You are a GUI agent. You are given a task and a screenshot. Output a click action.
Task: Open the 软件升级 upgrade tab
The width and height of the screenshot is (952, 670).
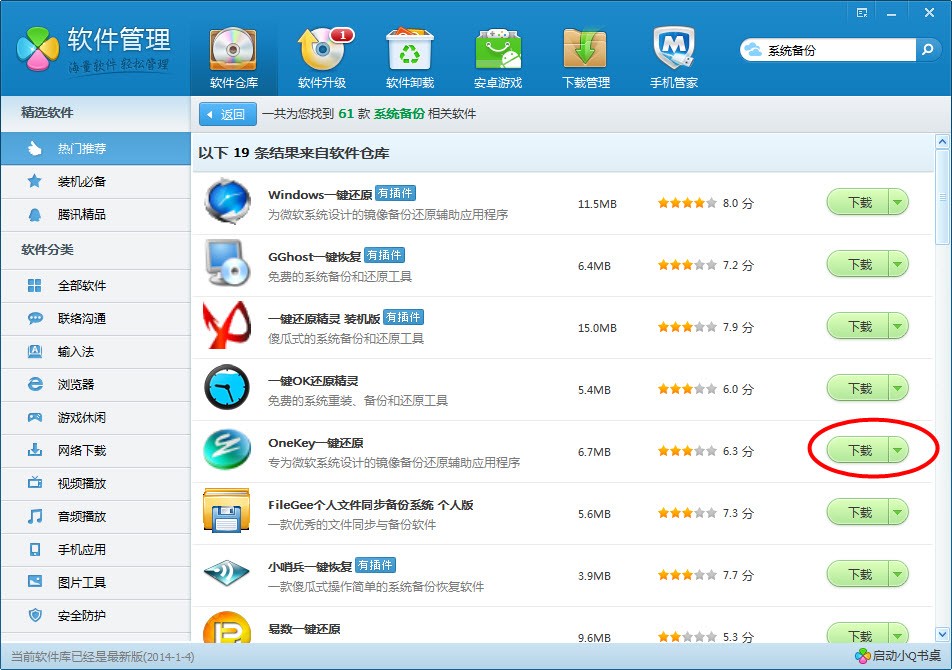pyautogui.click(x=322, y=59)
